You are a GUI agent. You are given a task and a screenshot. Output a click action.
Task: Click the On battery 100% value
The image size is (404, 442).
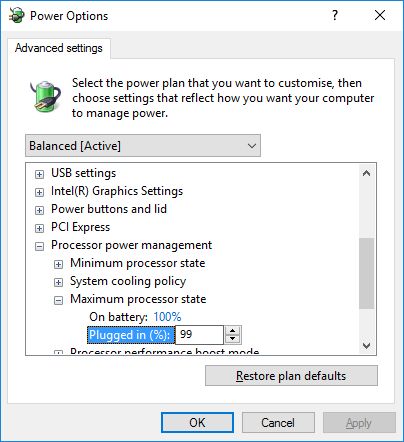(167, 317)
